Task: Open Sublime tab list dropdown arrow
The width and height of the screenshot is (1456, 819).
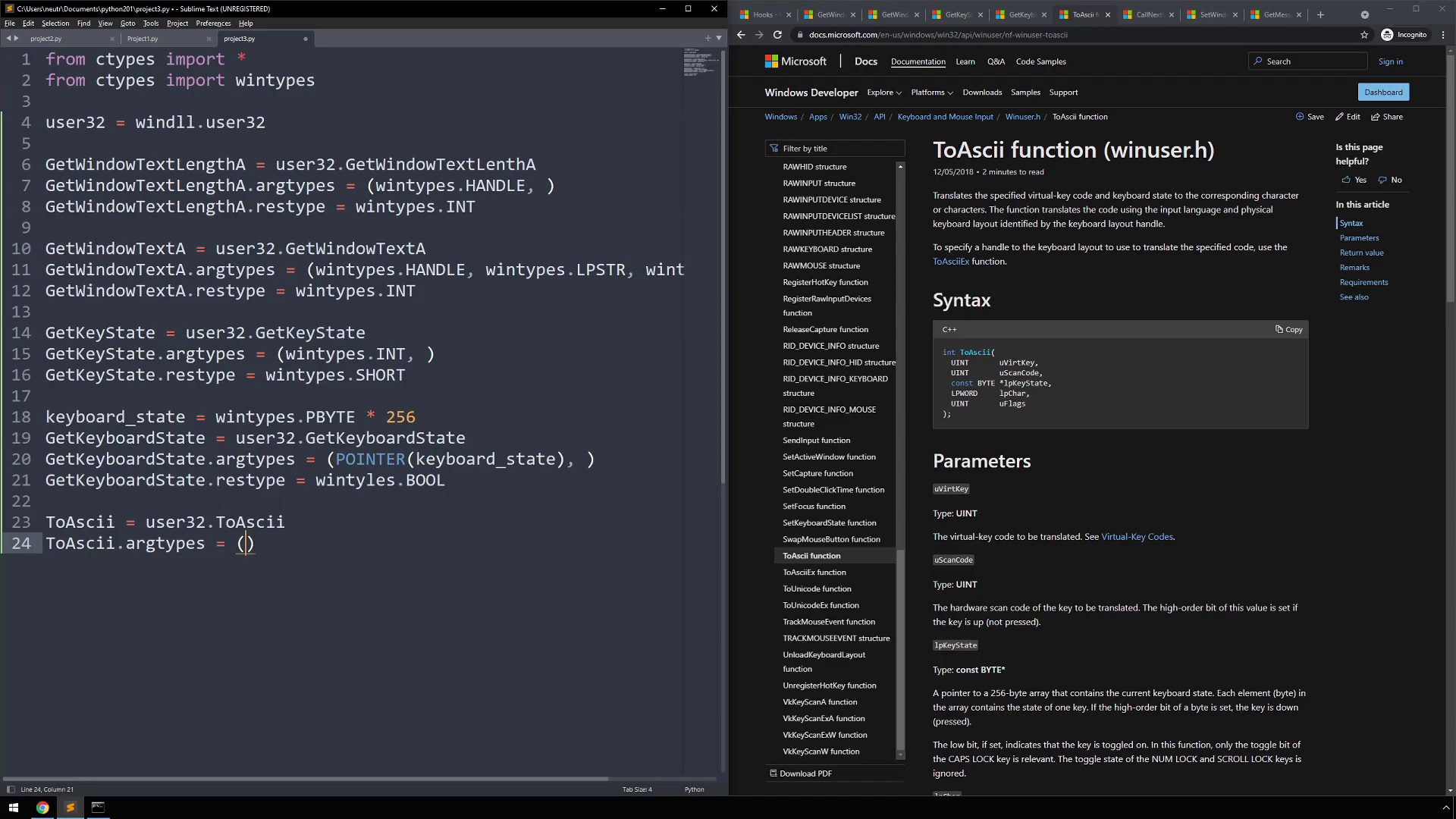Action: 719,38
